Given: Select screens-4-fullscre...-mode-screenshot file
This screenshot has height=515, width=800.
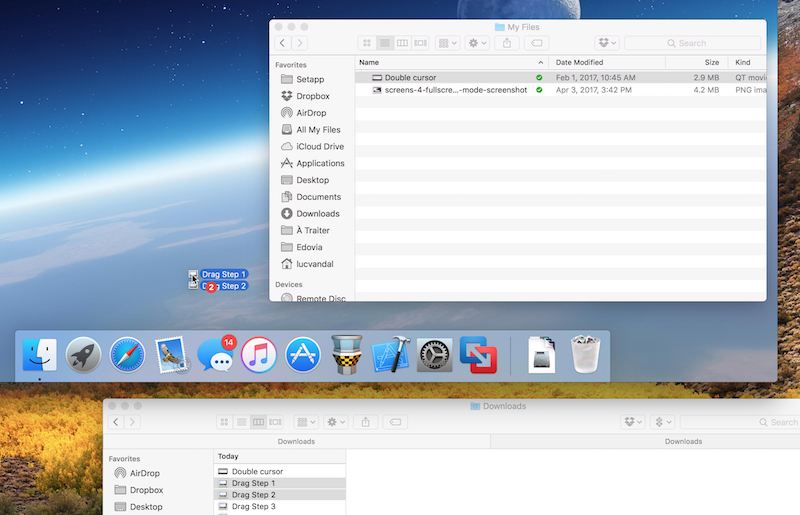Looking at the screenshot, I should [x=561, y=90].
